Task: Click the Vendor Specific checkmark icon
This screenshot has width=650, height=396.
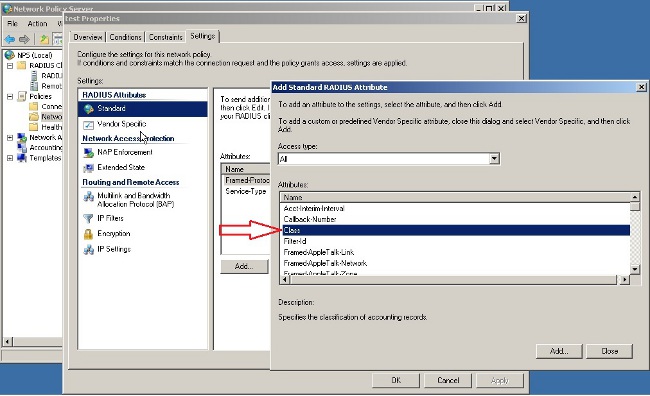Action: [88, 124]
